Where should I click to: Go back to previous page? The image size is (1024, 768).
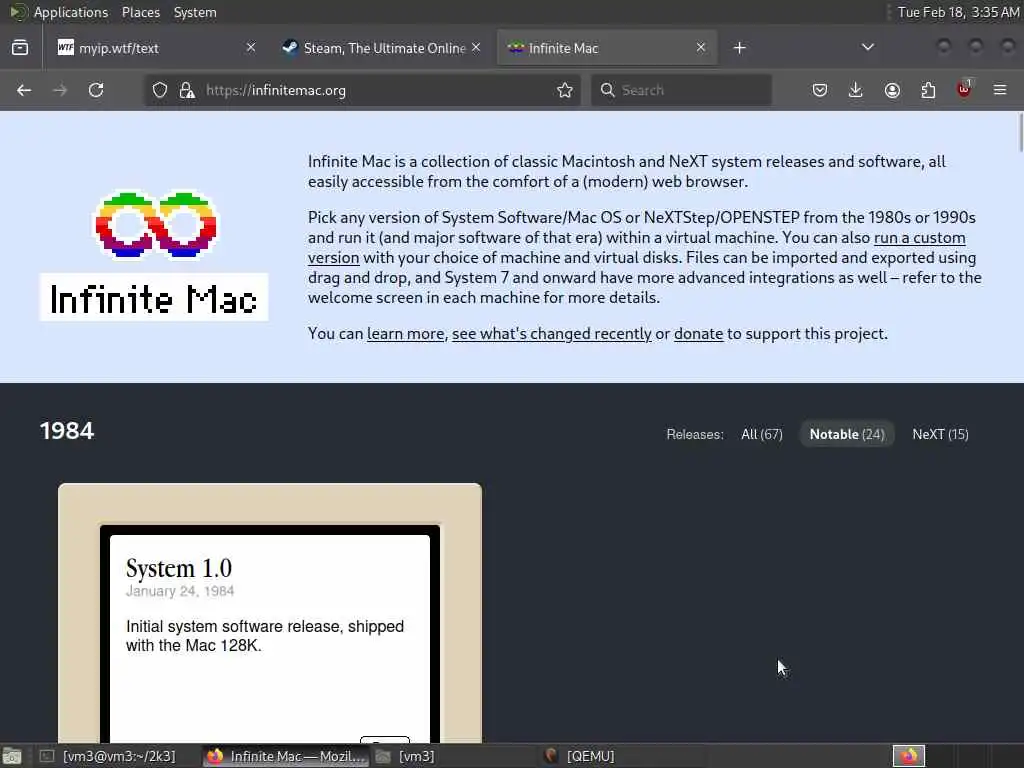coord(24,90)
